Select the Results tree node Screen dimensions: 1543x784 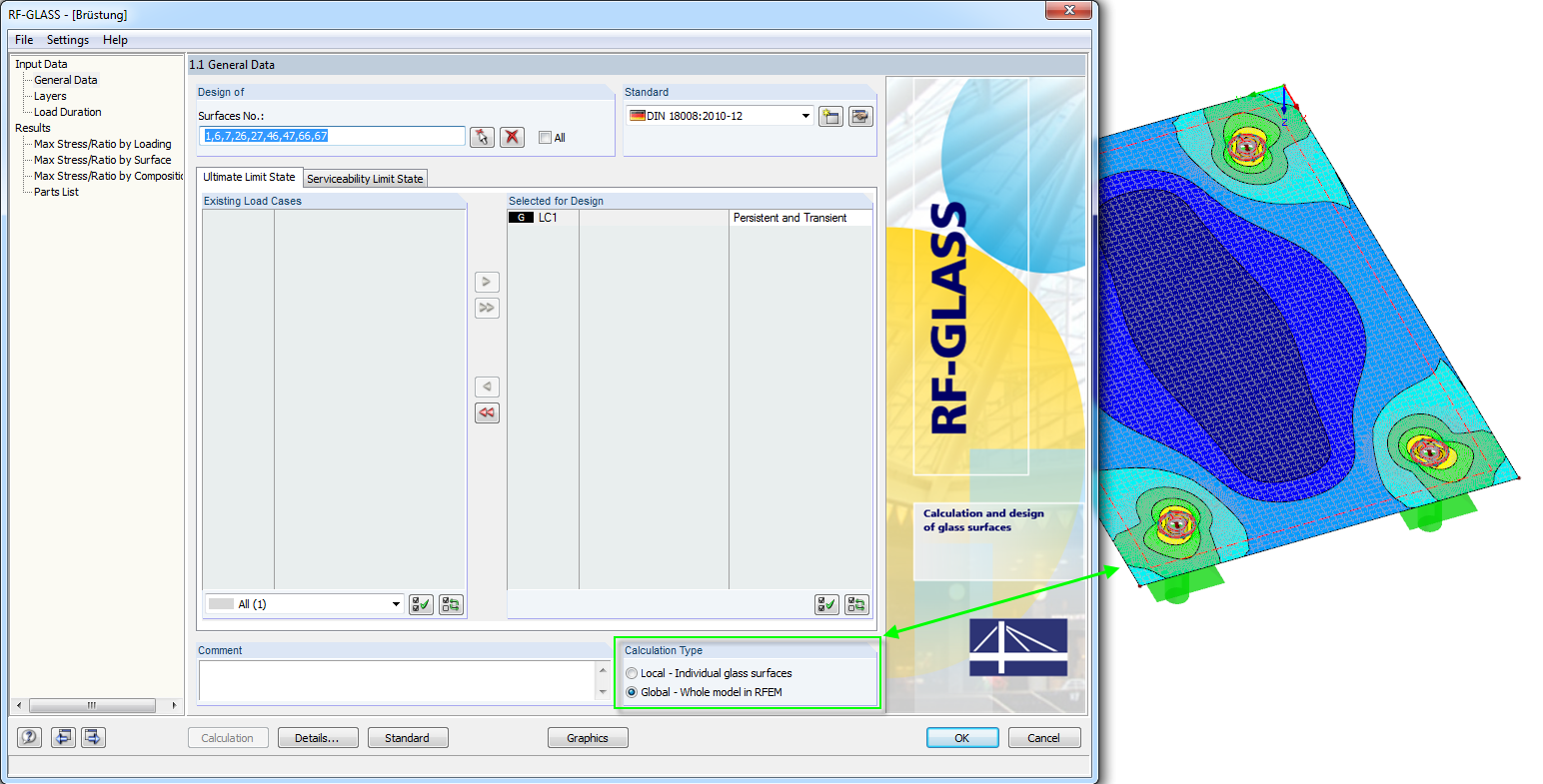pyautogui.click(x=33, y=128)
